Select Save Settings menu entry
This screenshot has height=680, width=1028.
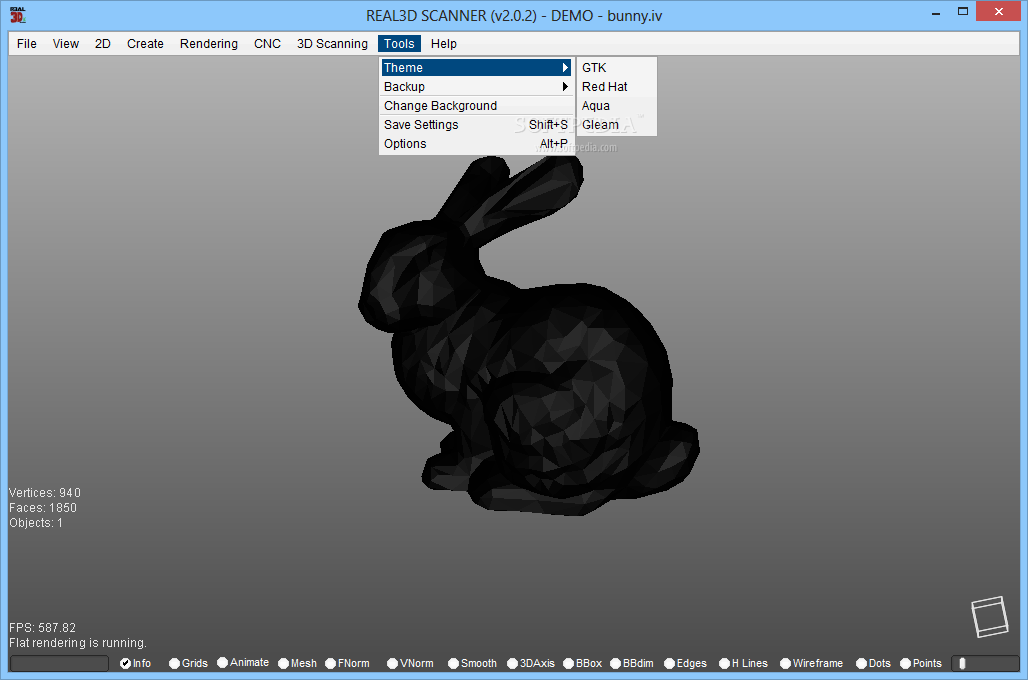477,125
